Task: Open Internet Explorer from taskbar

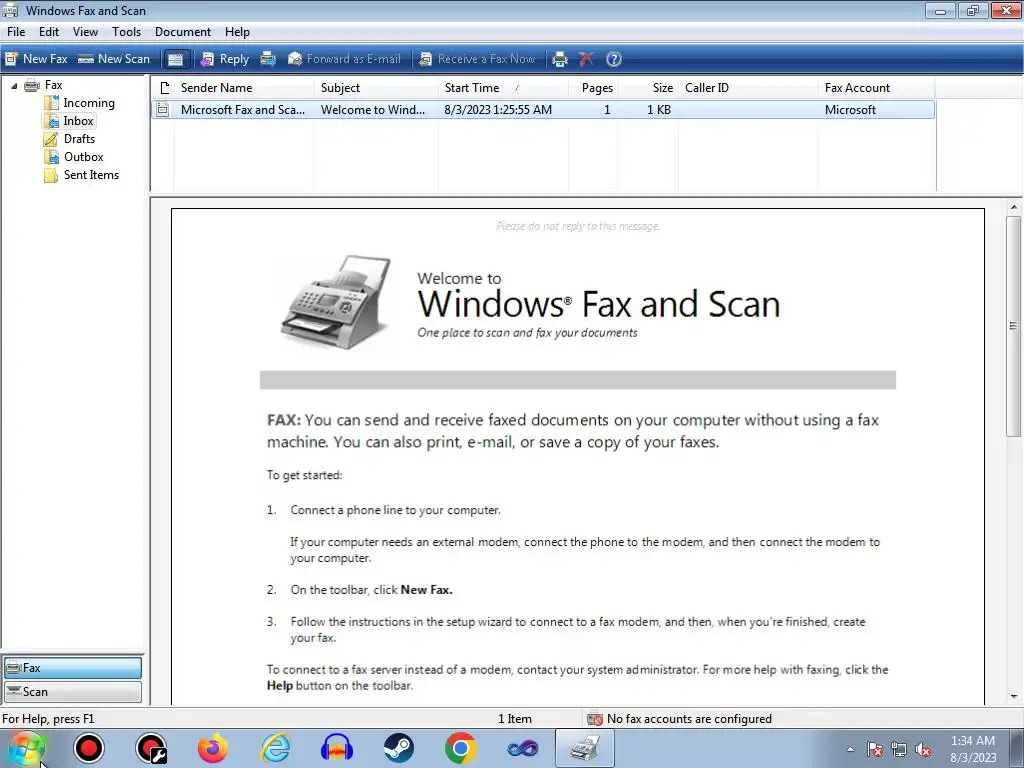Action: pos(275,748)
